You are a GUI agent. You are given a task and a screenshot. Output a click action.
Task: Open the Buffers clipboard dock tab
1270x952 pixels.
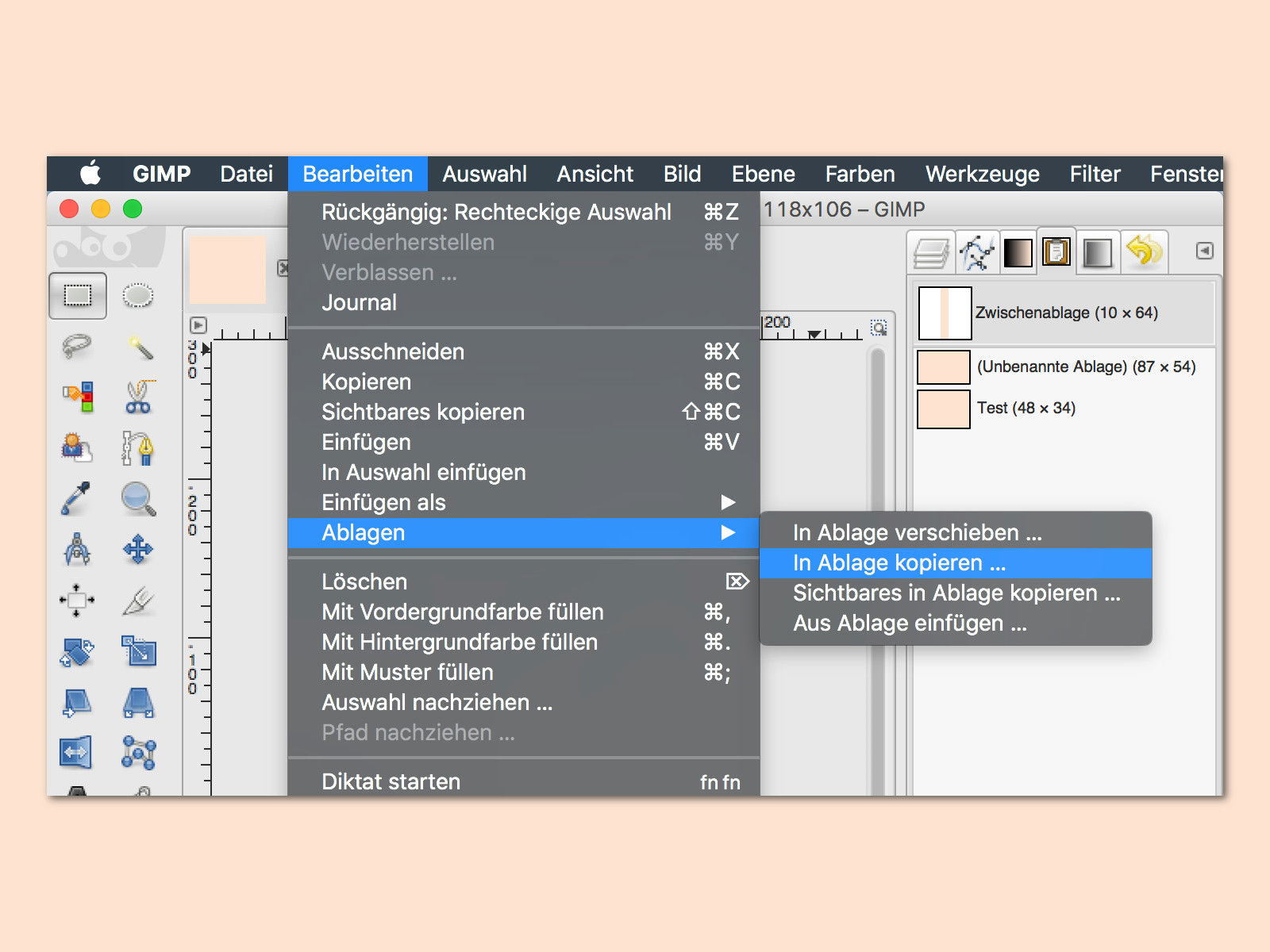(x=1056, y=252)
